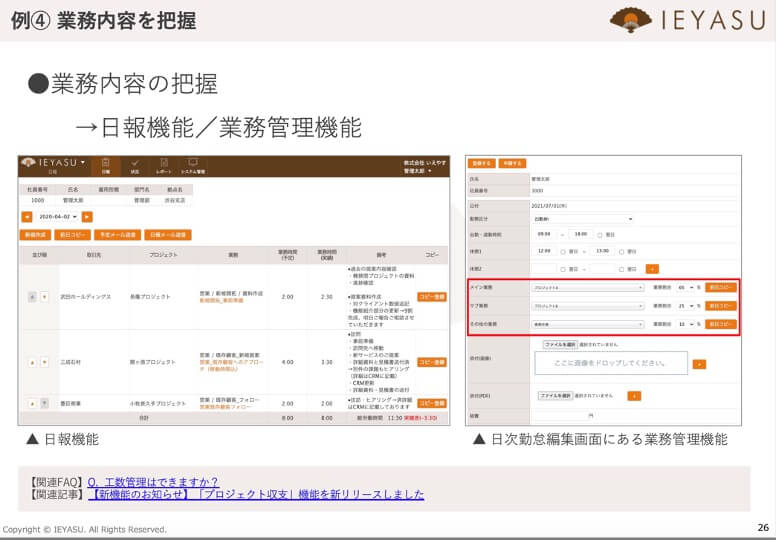Click the checkmark status icon in navbar
This screenshot has width=776, height=540.
(x=135, y=165)
